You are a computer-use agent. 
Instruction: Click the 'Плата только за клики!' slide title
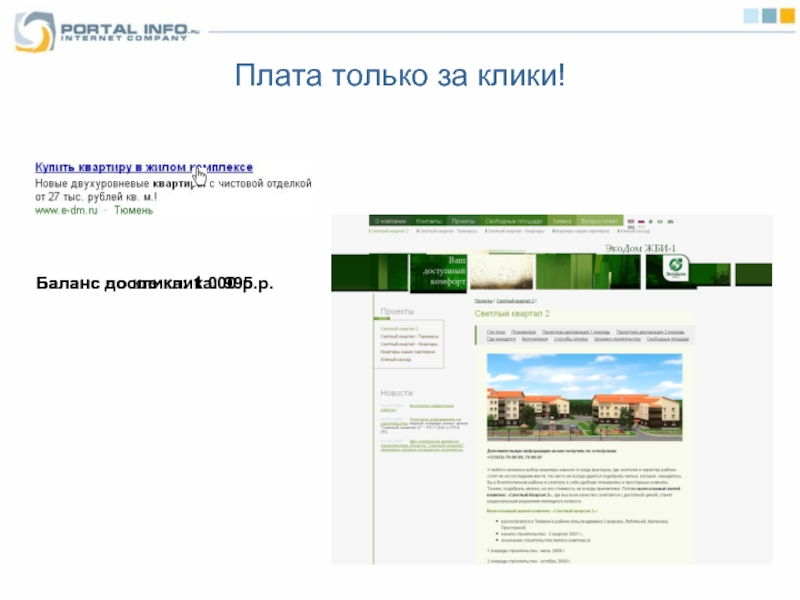tap(399, 75)
